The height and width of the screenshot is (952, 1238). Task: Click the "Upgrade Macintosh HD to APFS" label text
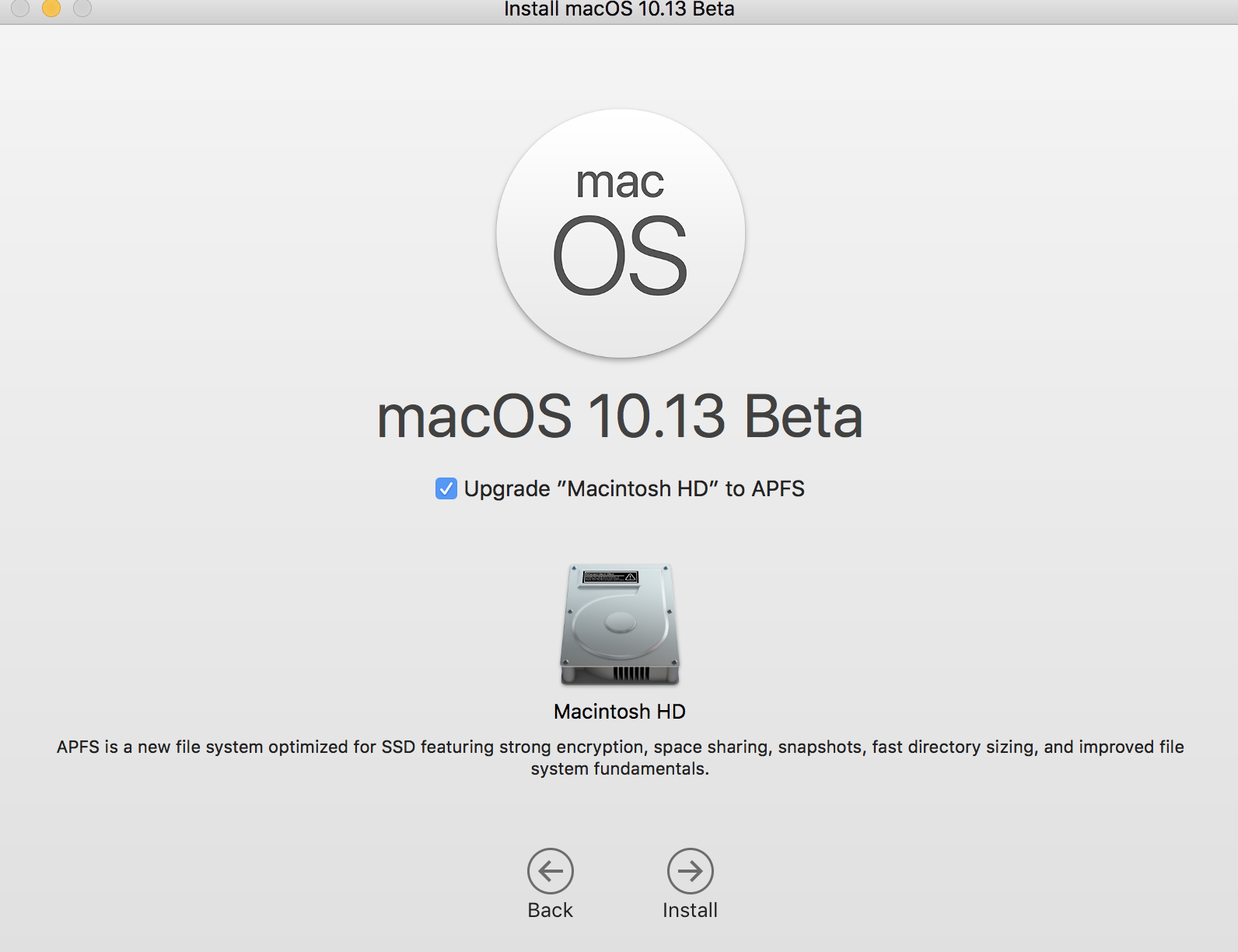(x=634, y=488)
